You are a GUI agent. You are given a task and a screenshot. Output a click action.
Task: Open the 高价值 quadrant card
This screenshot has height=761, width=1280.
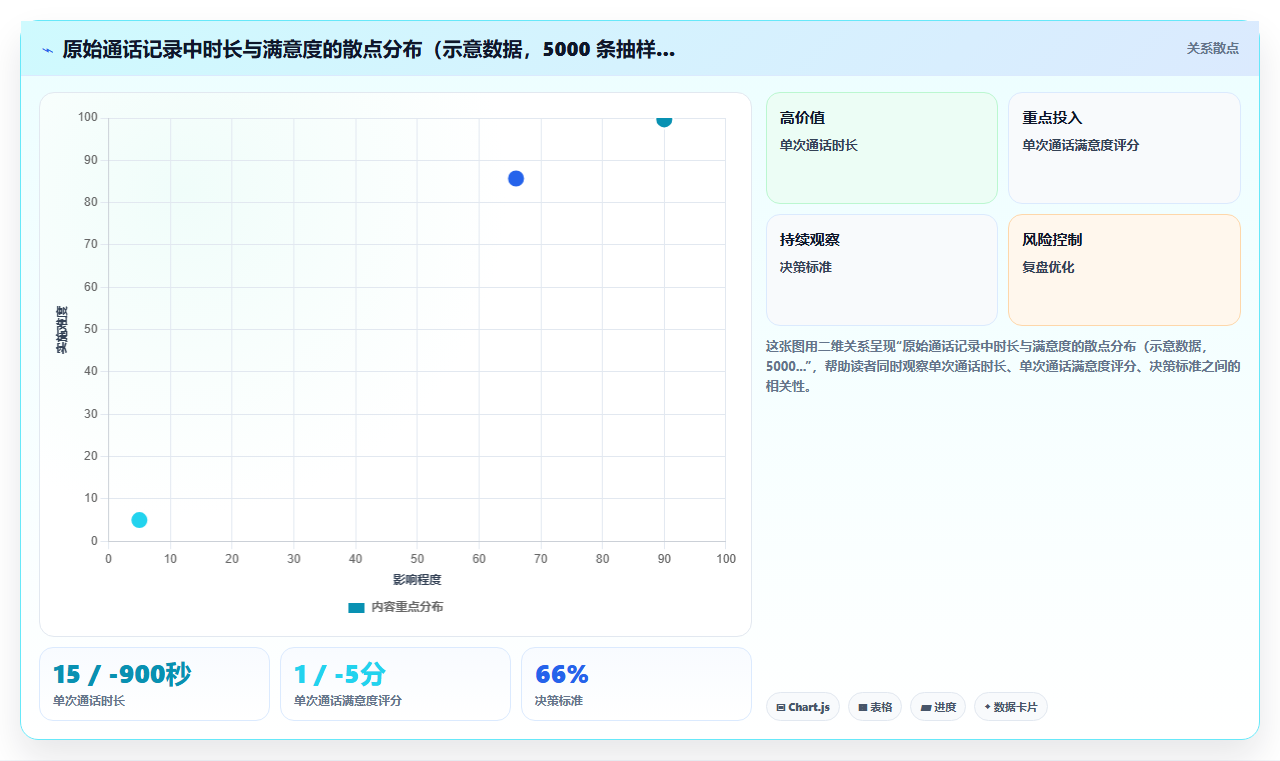(x=882, y=148)
